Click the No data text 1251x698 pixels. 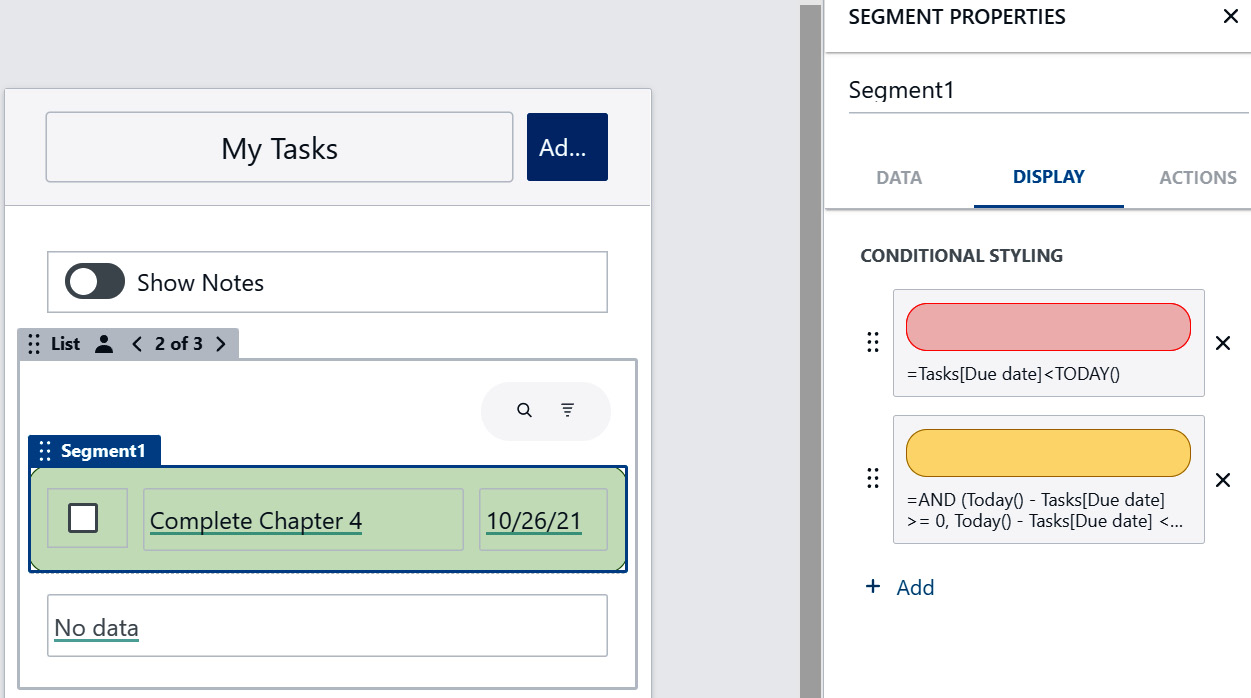pos(96,628)
